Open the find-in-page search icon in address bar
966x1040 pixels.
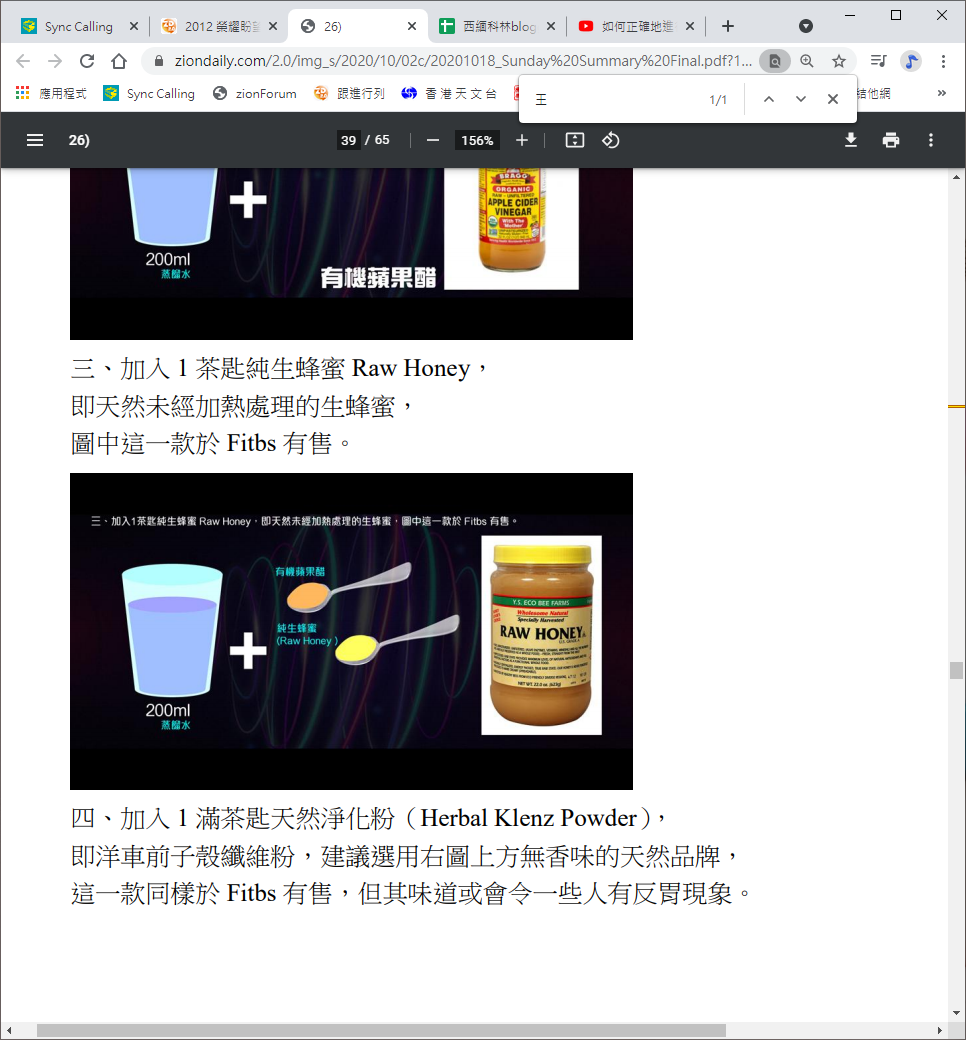(x=774, y=61)
